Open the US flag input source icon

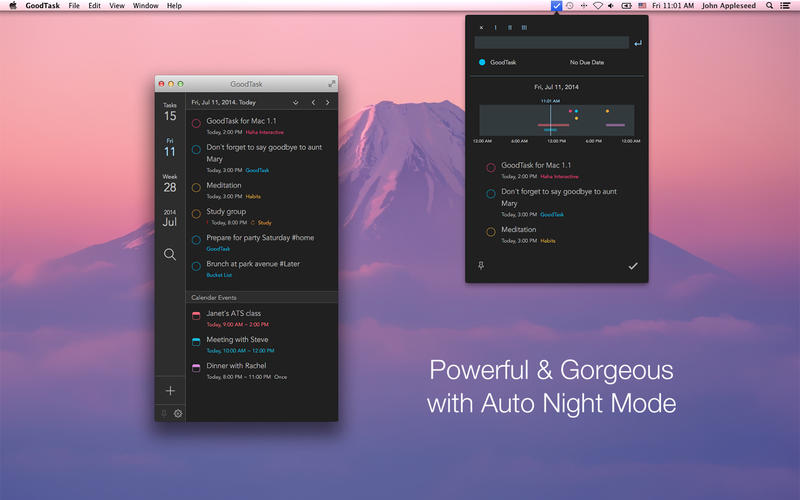642,6
